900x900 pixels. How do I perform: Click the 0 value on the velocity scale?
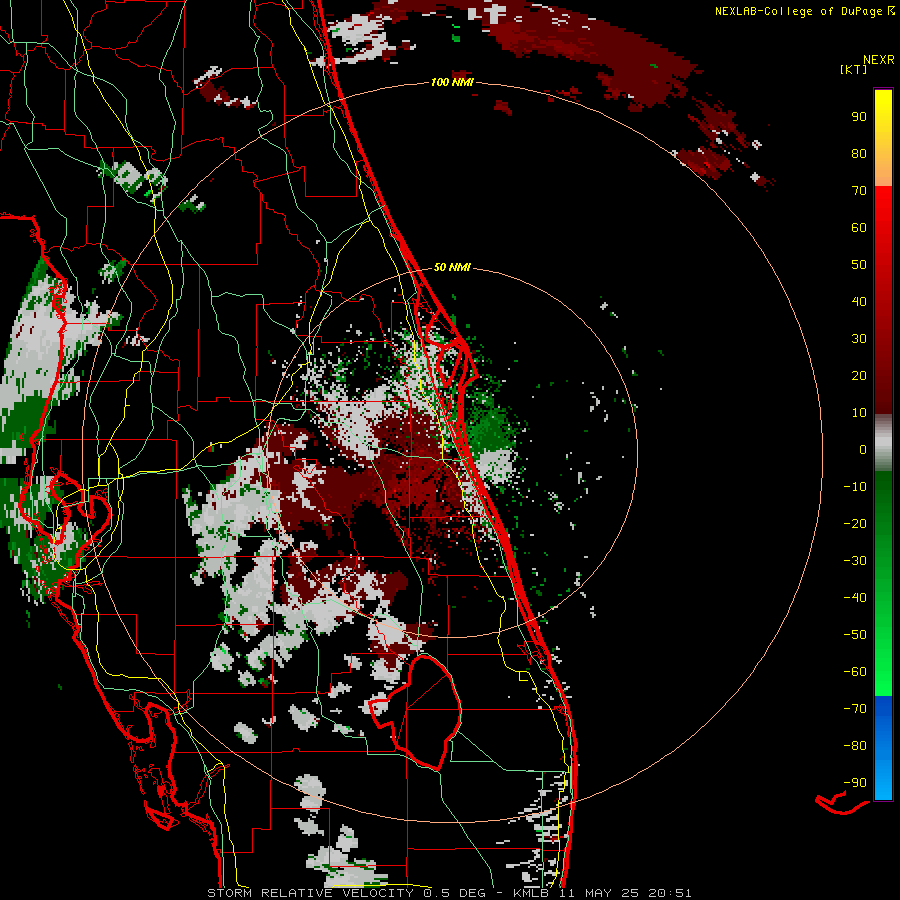(x=863, y=450)
